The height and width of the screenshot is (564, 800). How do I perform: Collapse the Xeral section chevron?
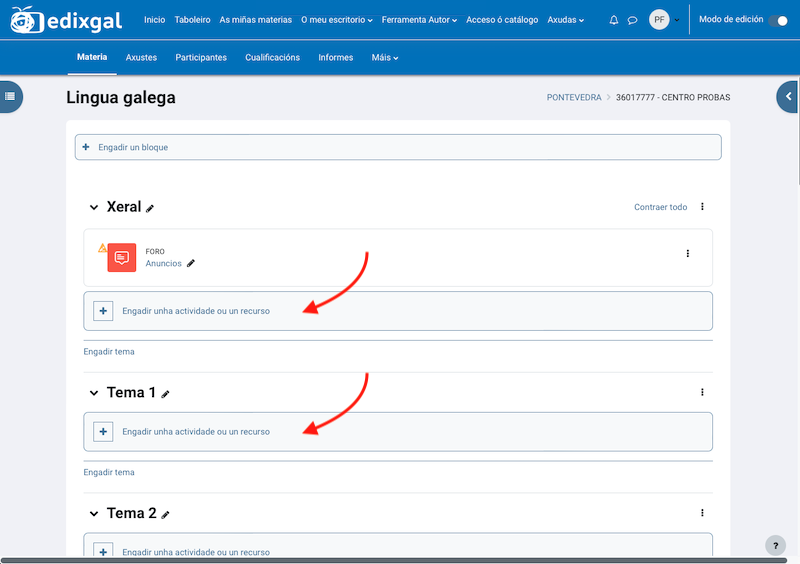[94, 208]
